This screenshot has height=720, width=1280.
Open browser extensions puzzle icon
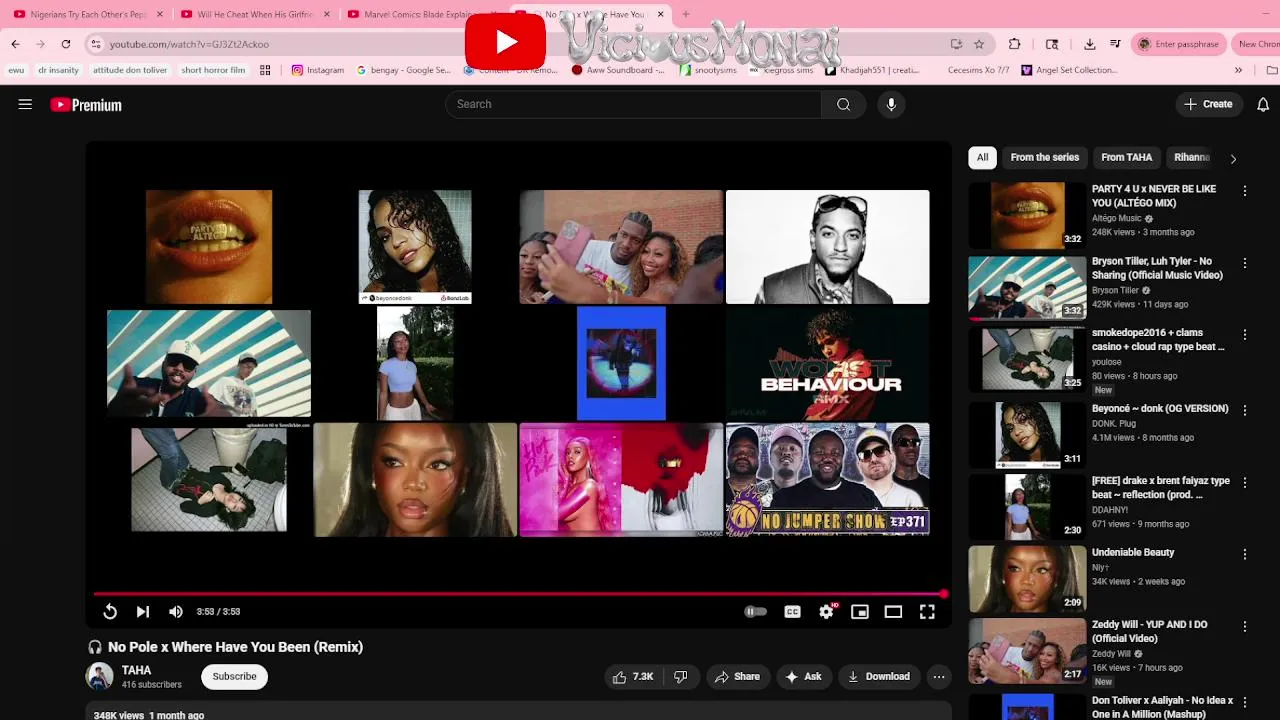(x=1014, y=44)
